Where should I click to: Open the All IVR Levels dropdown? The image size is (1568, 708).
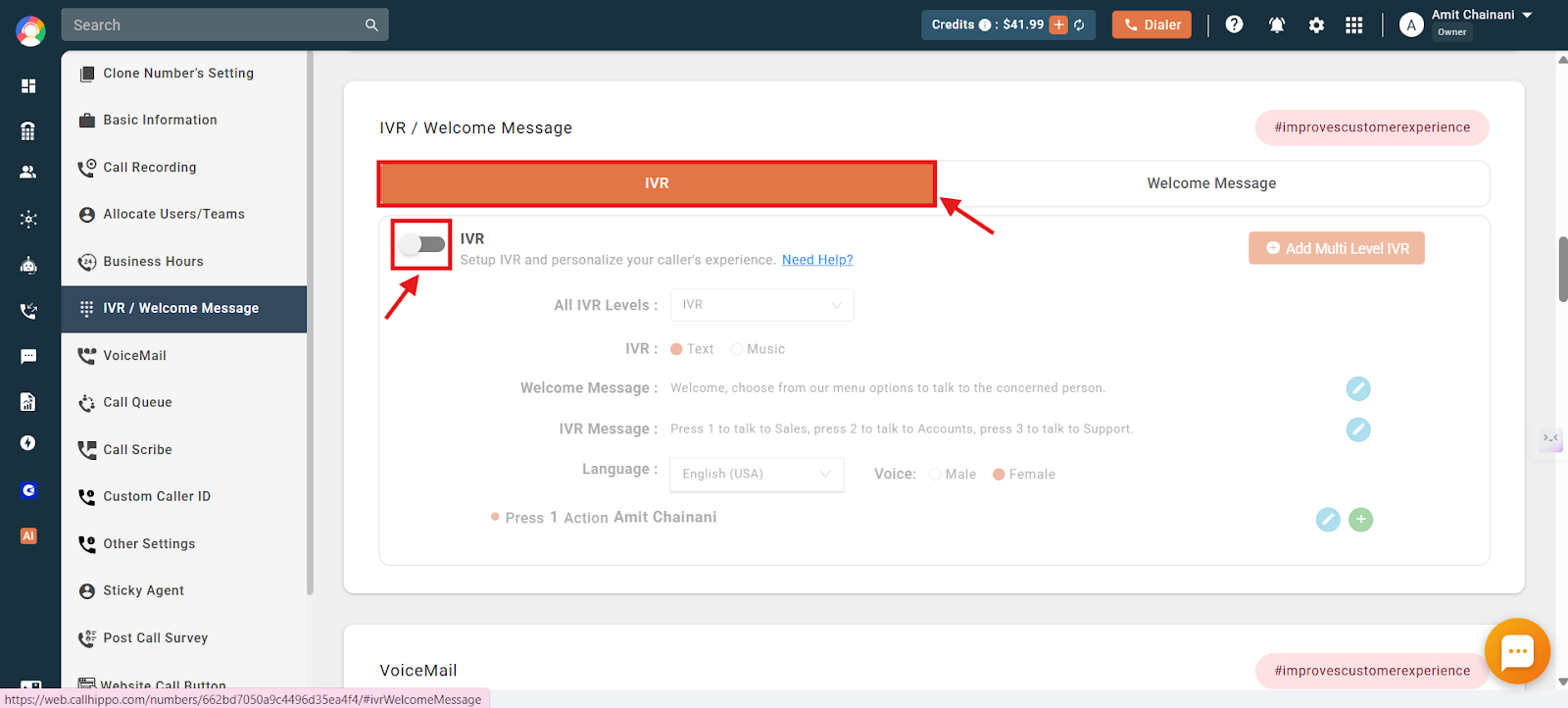[761, 305]
